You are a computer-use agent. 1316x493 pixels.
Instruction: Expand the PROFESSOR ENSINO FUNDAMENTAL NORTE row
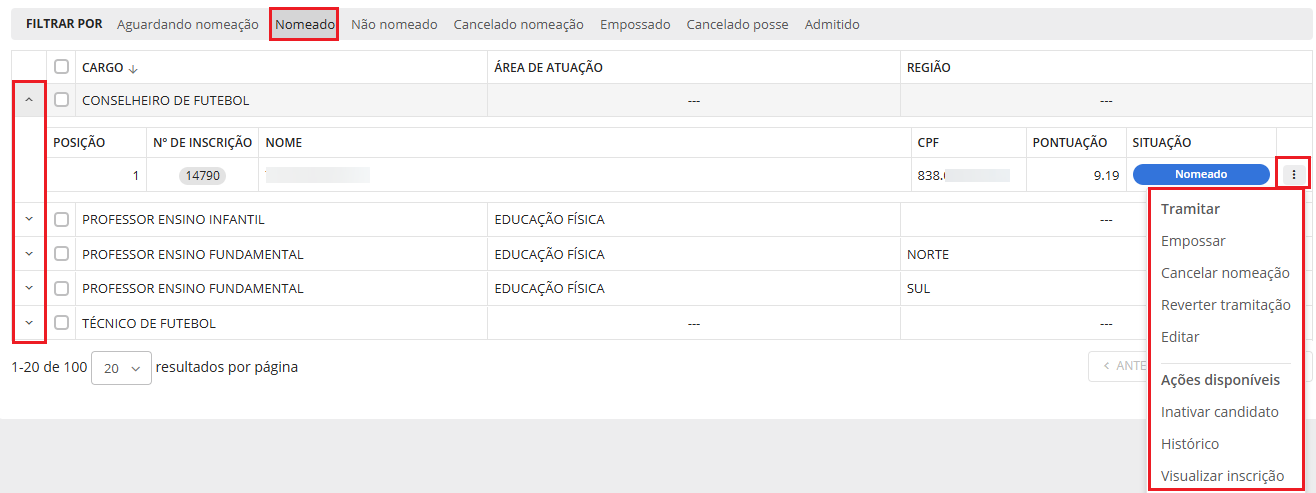[x=28, y=254]
